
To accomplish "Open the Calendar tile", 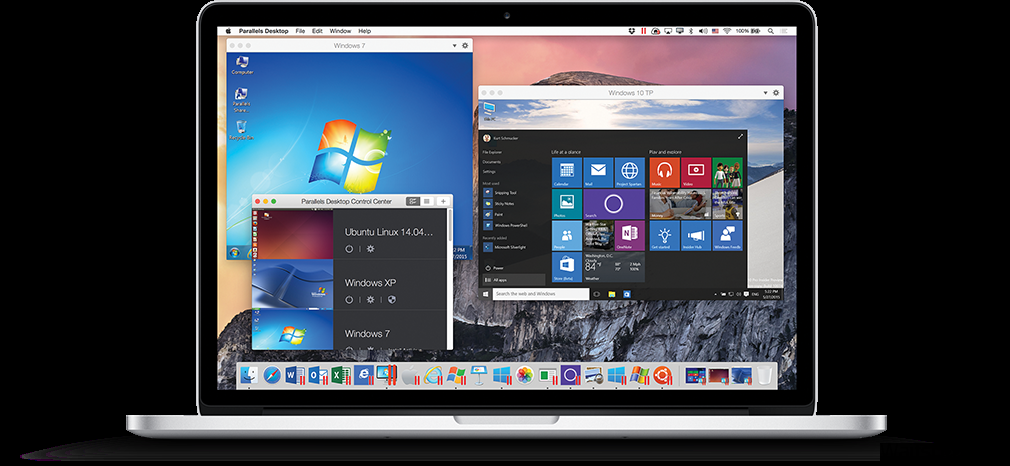I will pyautogui.click(x=565, y=172).
